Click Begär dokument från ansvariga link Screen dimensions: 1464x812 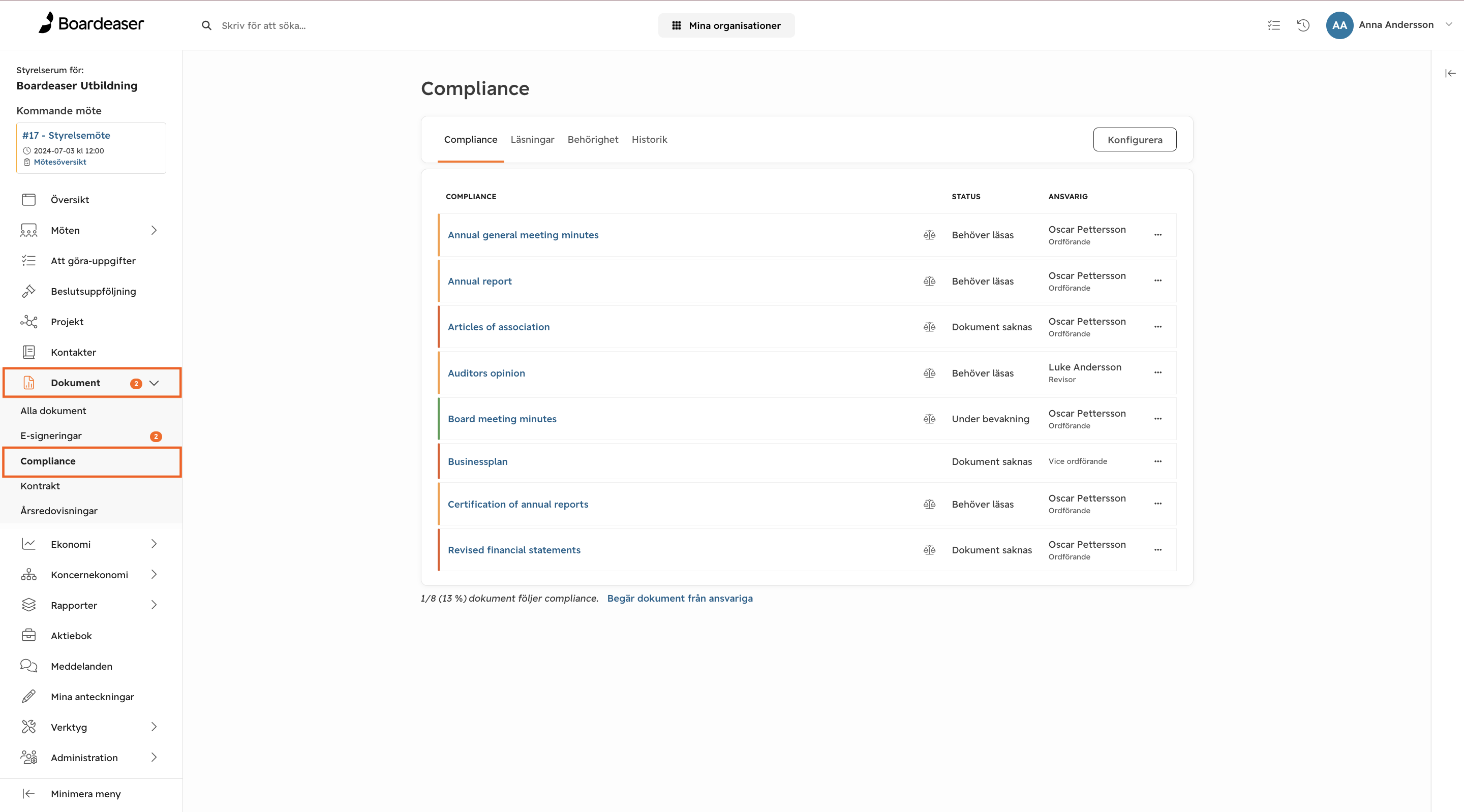[x=680, y=599]
